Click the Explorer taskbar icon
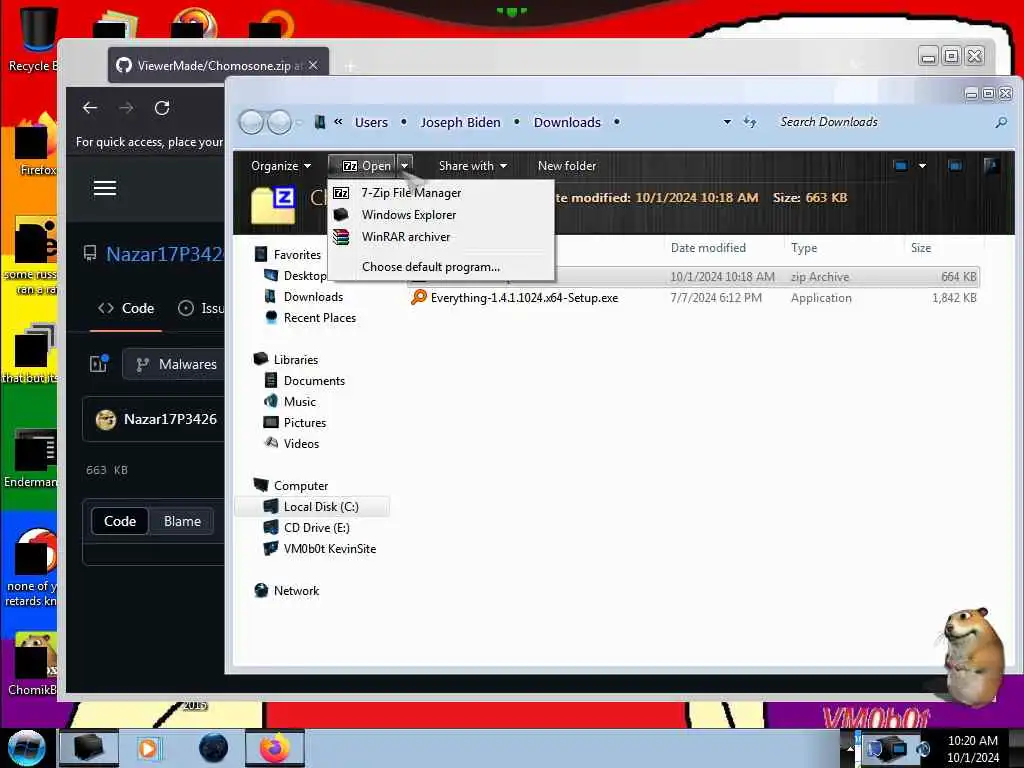The width and height of the screenshot is (1024, 768). coord(89,748)
